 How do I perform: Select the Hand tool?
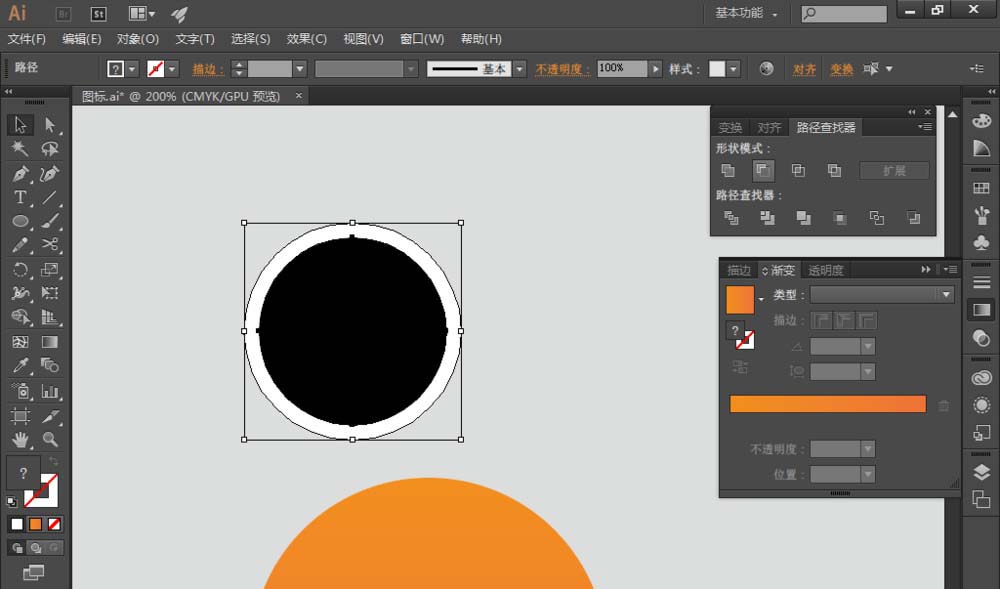[x=20, y=439]
